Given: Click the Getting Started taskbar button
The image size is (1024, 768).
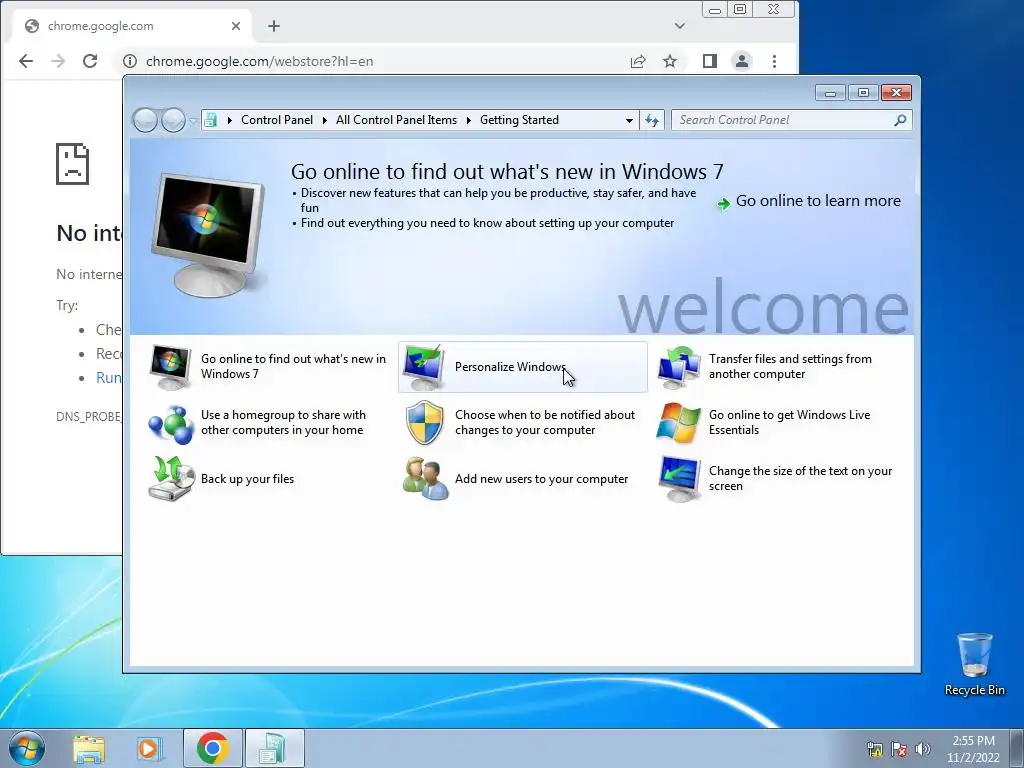Looking at the screenshot, I should point(274,748).
